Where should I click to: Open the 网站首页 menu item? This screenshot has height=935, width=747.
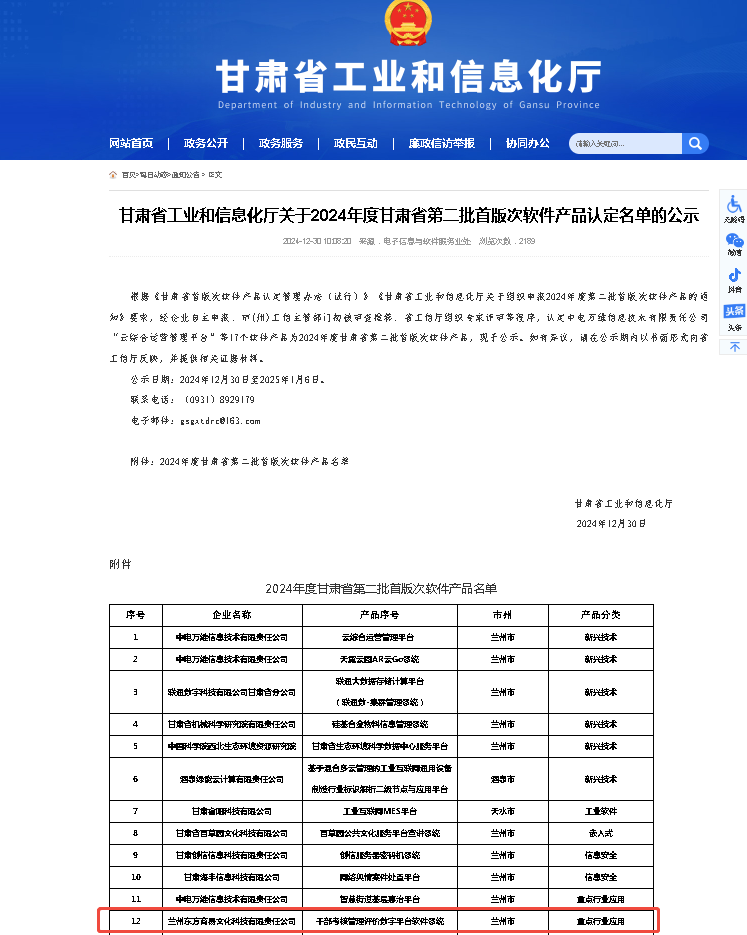point(131,143)
